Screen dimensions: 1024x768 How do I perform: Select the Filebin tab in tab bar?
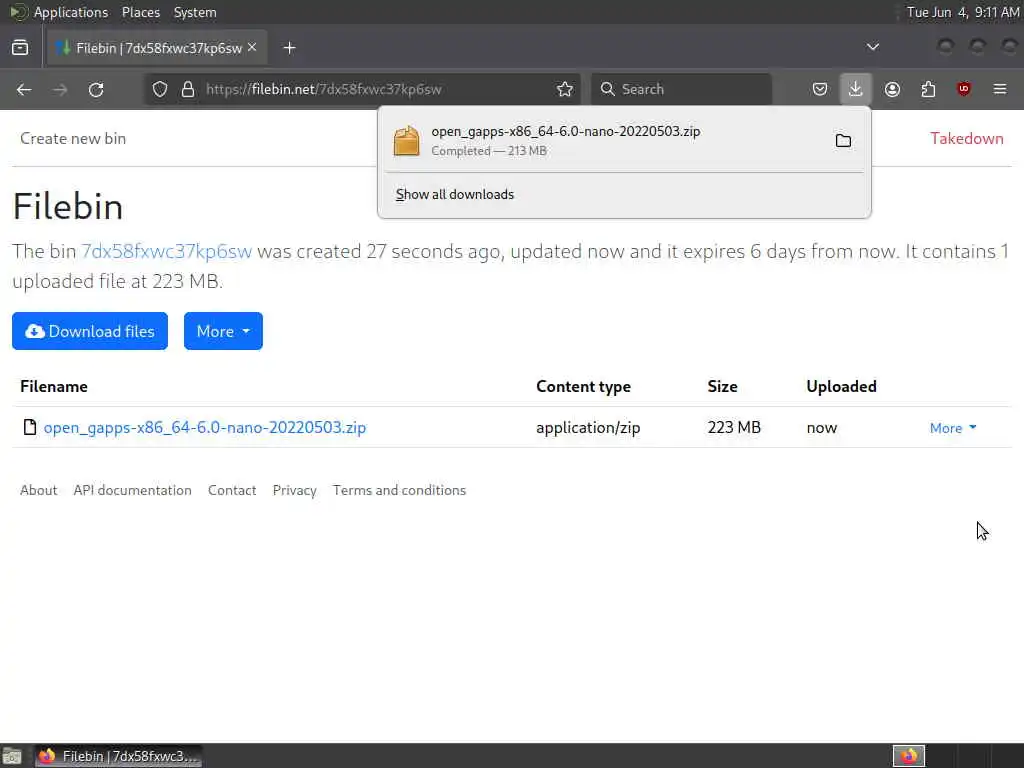point(157,48)
